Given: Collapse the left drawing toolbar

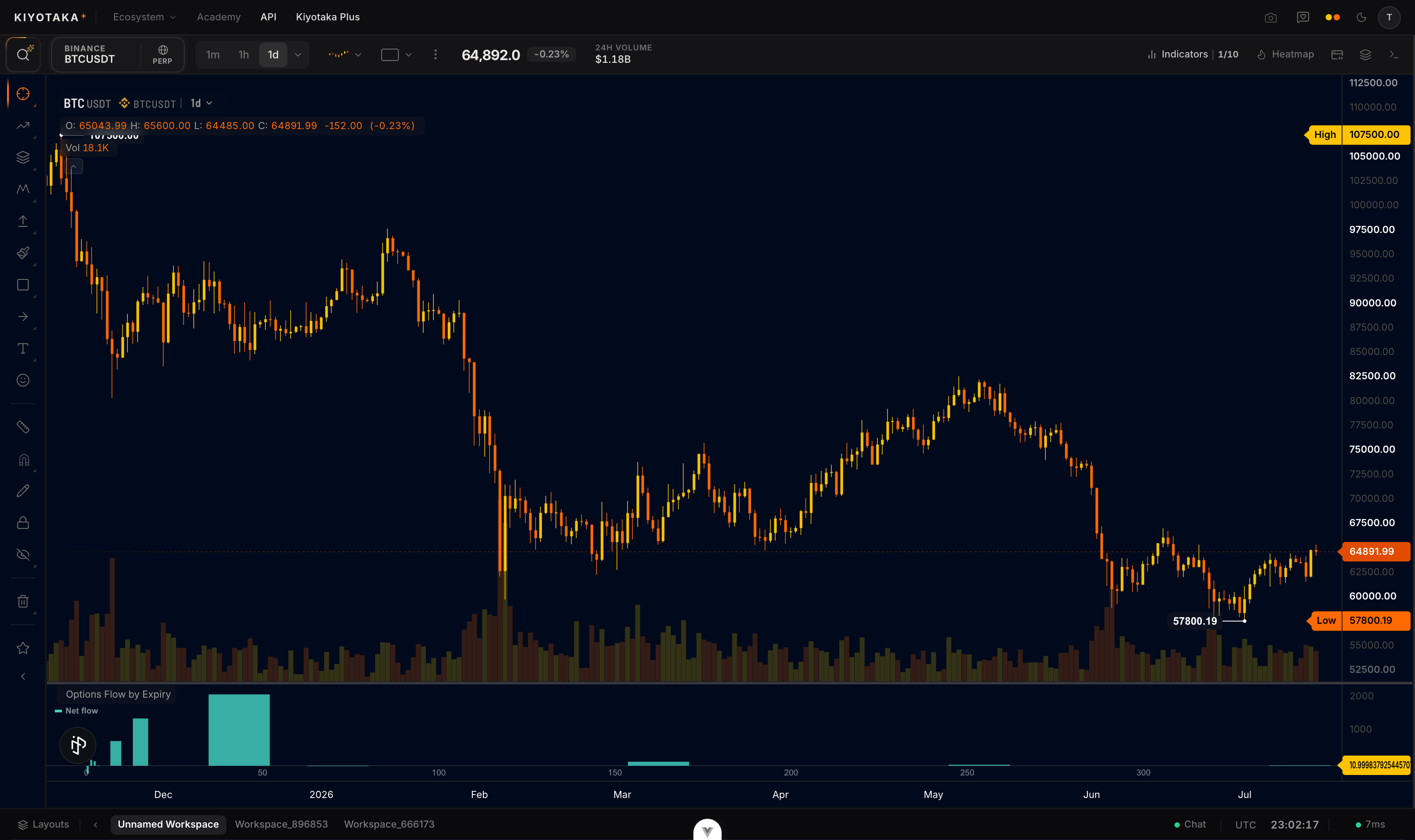Looking at the screenshot, I should 23,676.
